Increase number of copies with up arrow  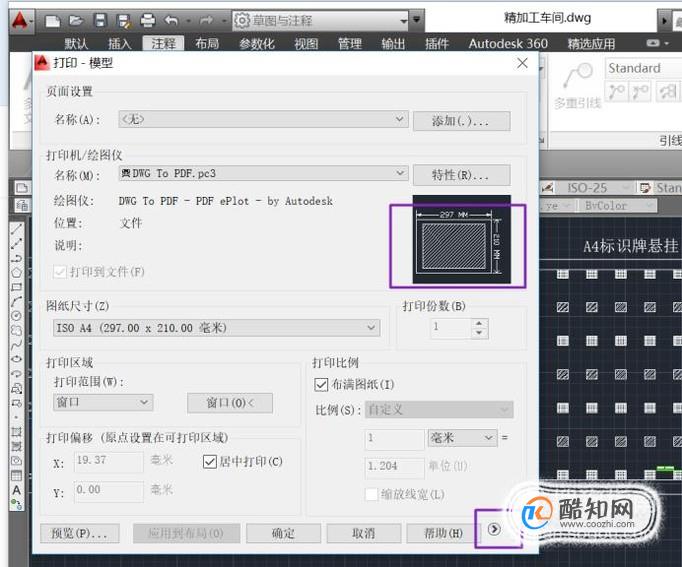pos(479,323)
